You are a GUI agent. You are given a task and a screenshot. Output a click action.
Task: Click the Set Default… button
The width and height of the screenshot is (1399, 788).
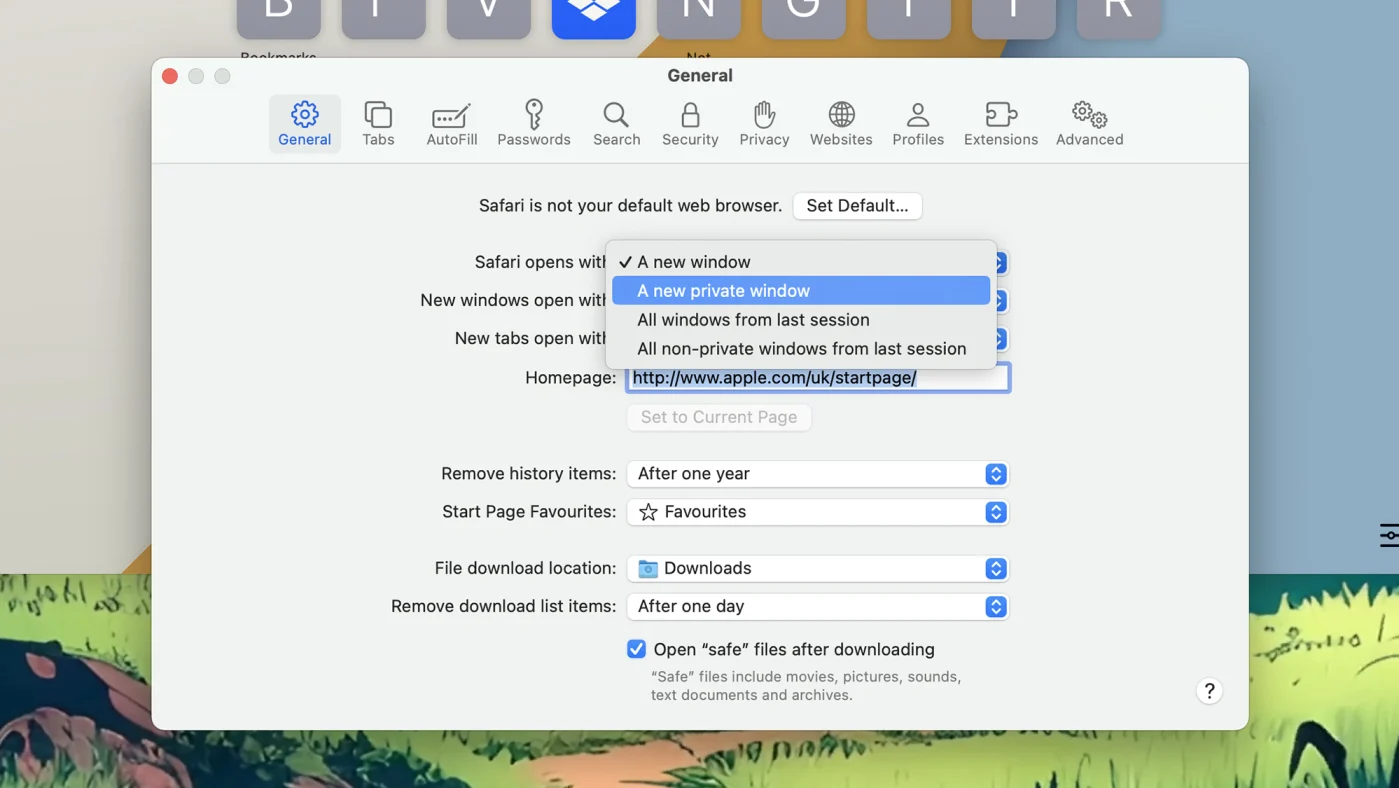pos(857,206)
